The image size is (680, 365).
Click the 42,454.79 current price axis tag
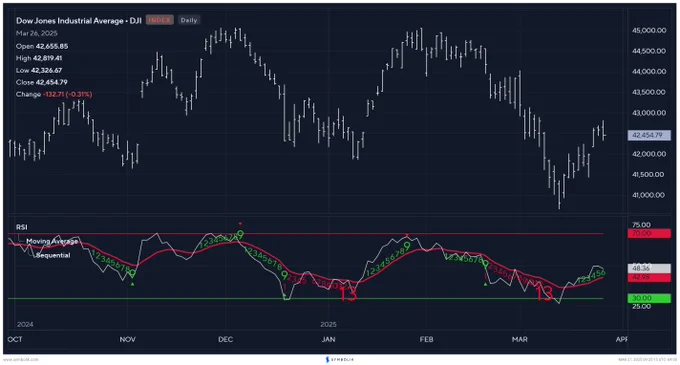(x=649, y=135)
